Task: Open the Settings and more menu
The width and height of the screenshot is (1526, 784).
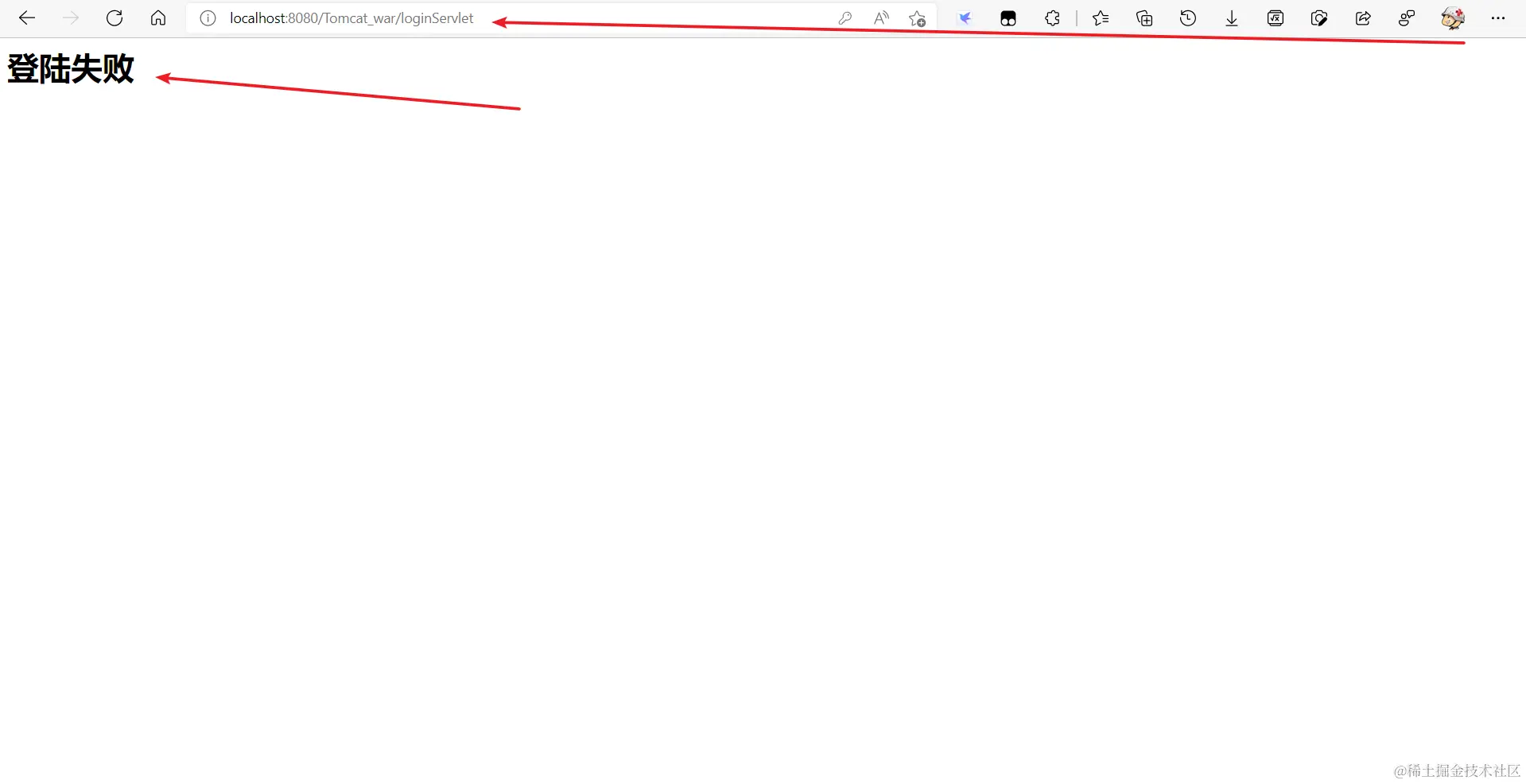Action: pos(1498,18)
